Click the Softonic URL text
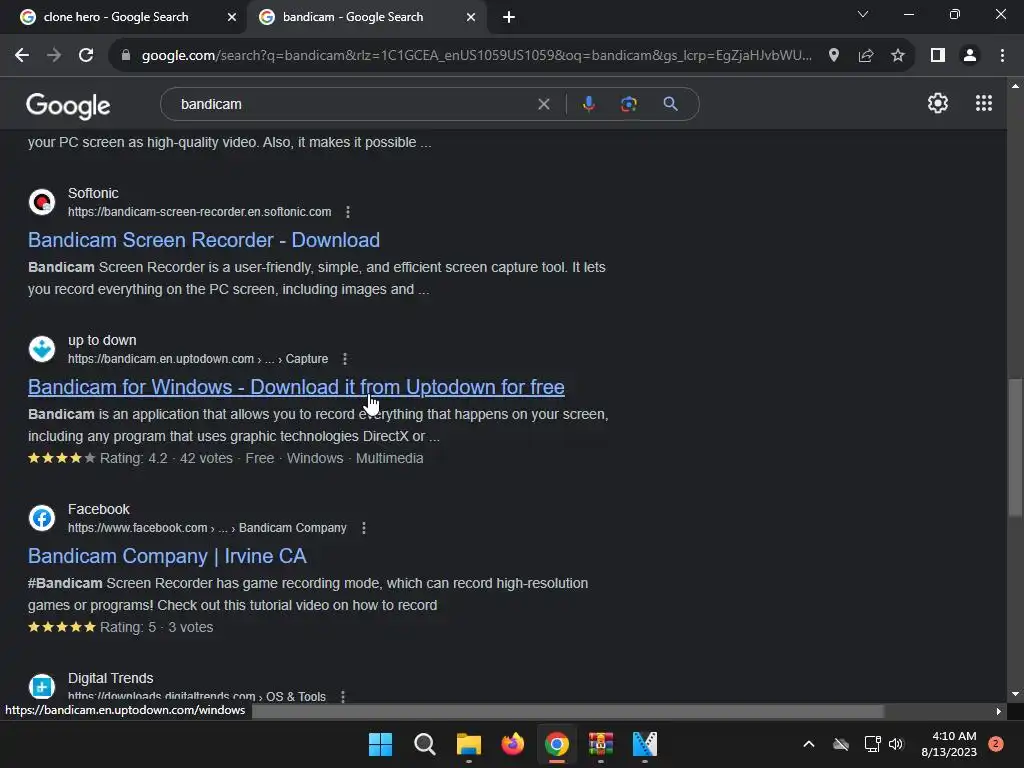 coord(199,212)
